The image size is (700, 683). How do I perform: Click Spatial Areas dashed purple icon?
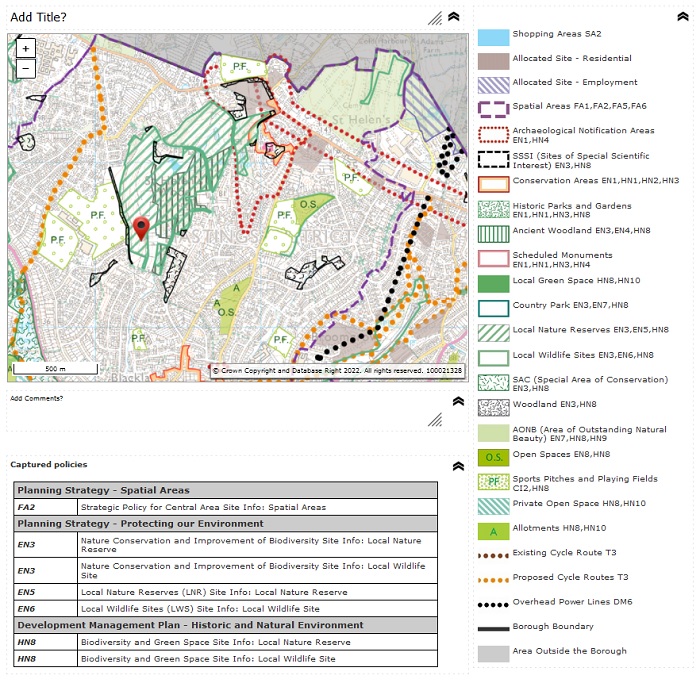[493, 109]
